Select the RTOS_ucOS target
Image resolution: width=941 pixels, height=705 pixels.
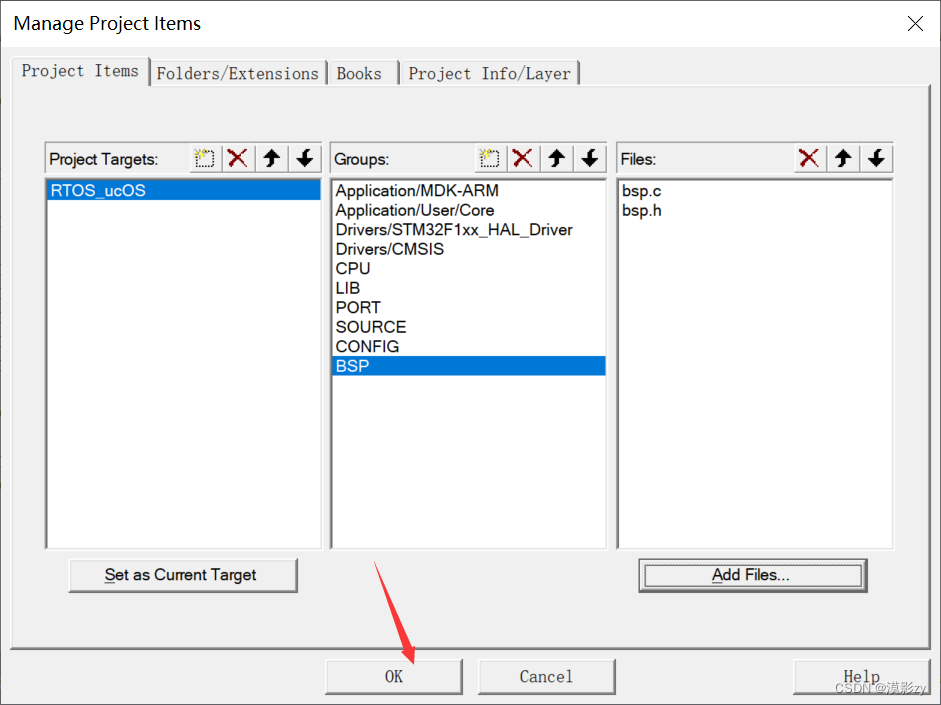pos(184,190)
